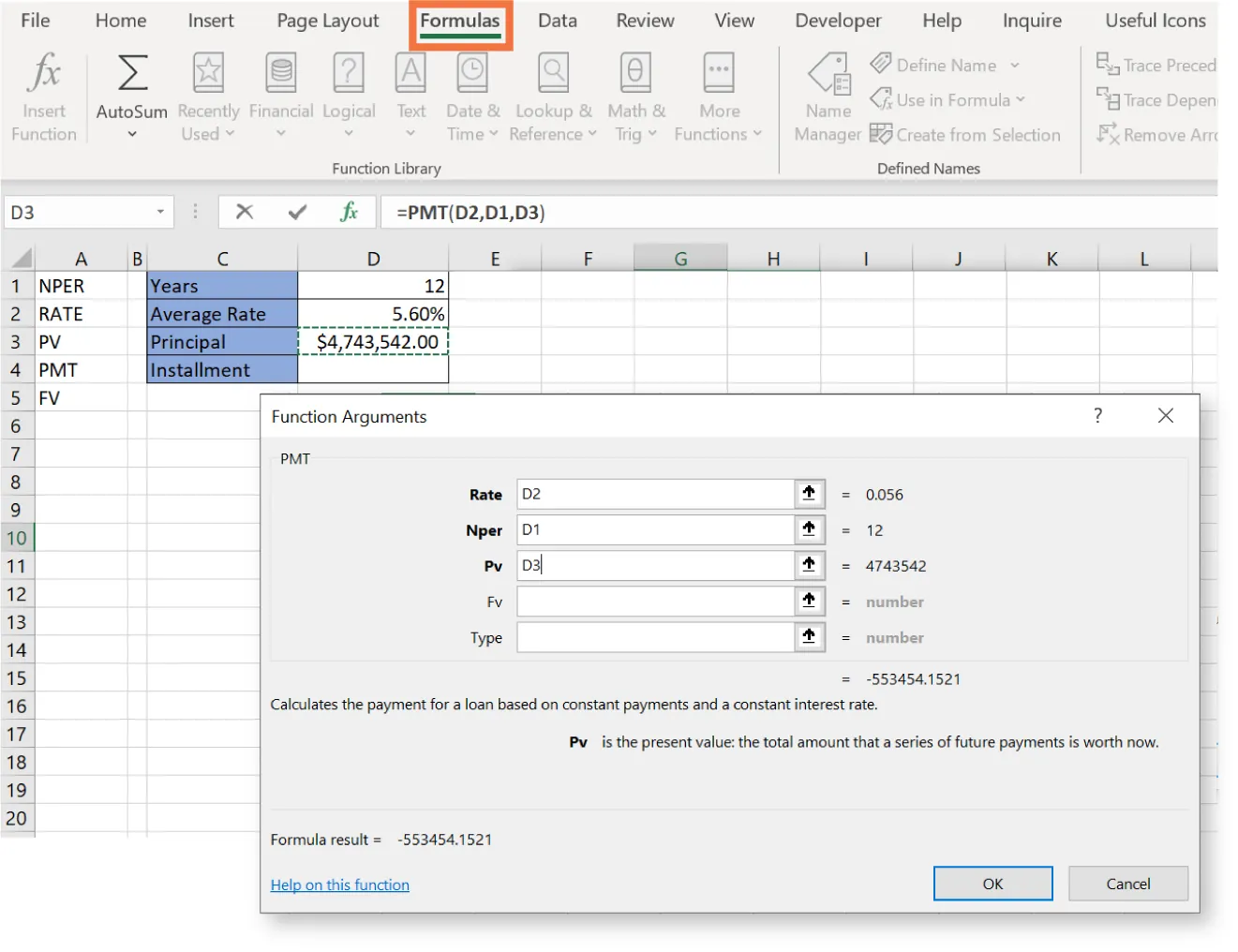Image resolution: width=1238 pixels, height=952 pixels.
Task: Open the Insert Function dialog
Action: [43, 94]
